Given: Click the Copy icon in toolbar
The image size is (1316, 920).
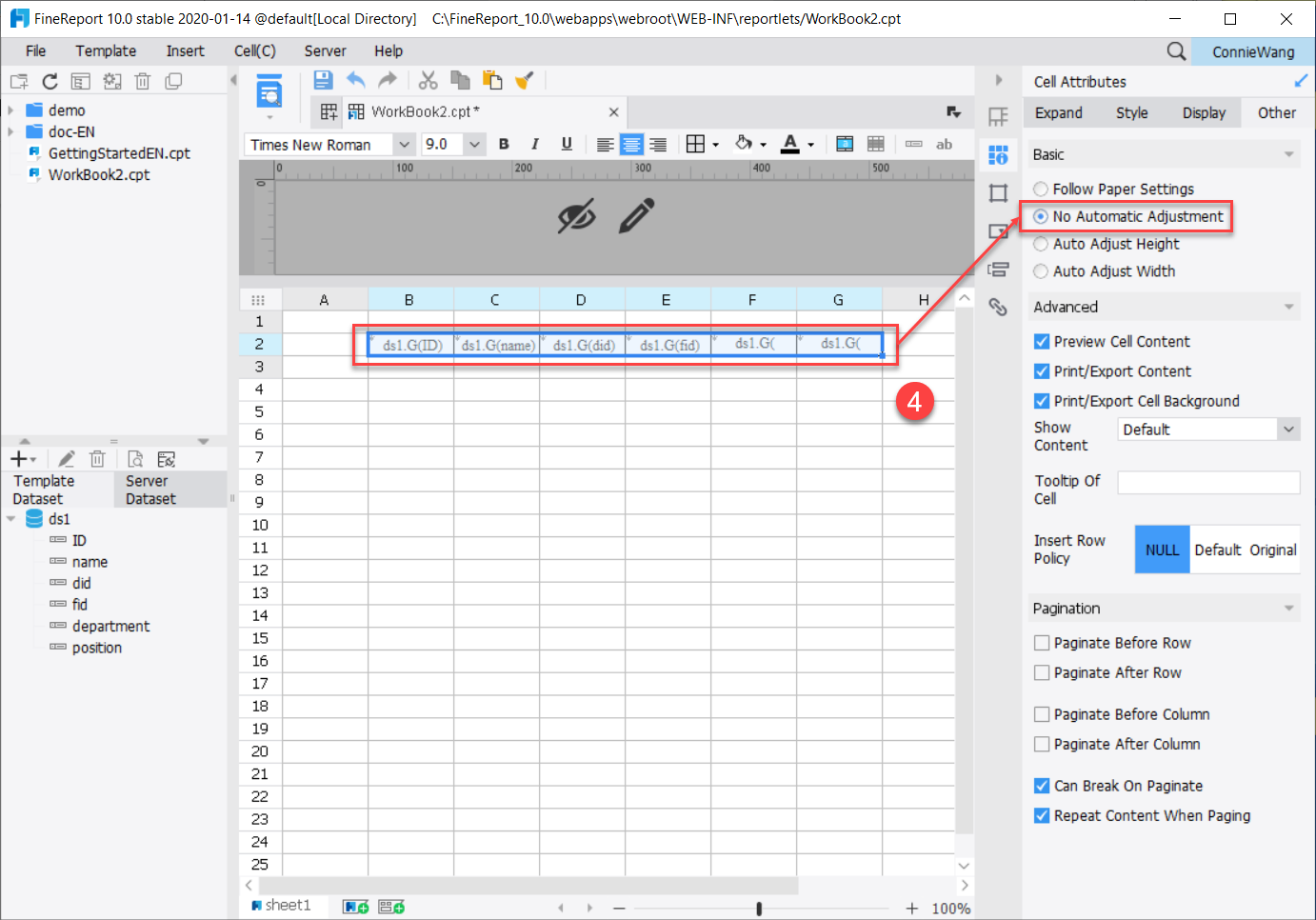Looking at the screenshot, I should [x=460, y=80].
